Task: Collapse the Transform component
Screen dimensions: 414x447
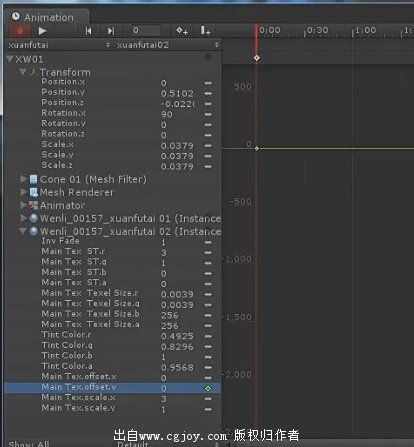Action: (x=23, y=72)
